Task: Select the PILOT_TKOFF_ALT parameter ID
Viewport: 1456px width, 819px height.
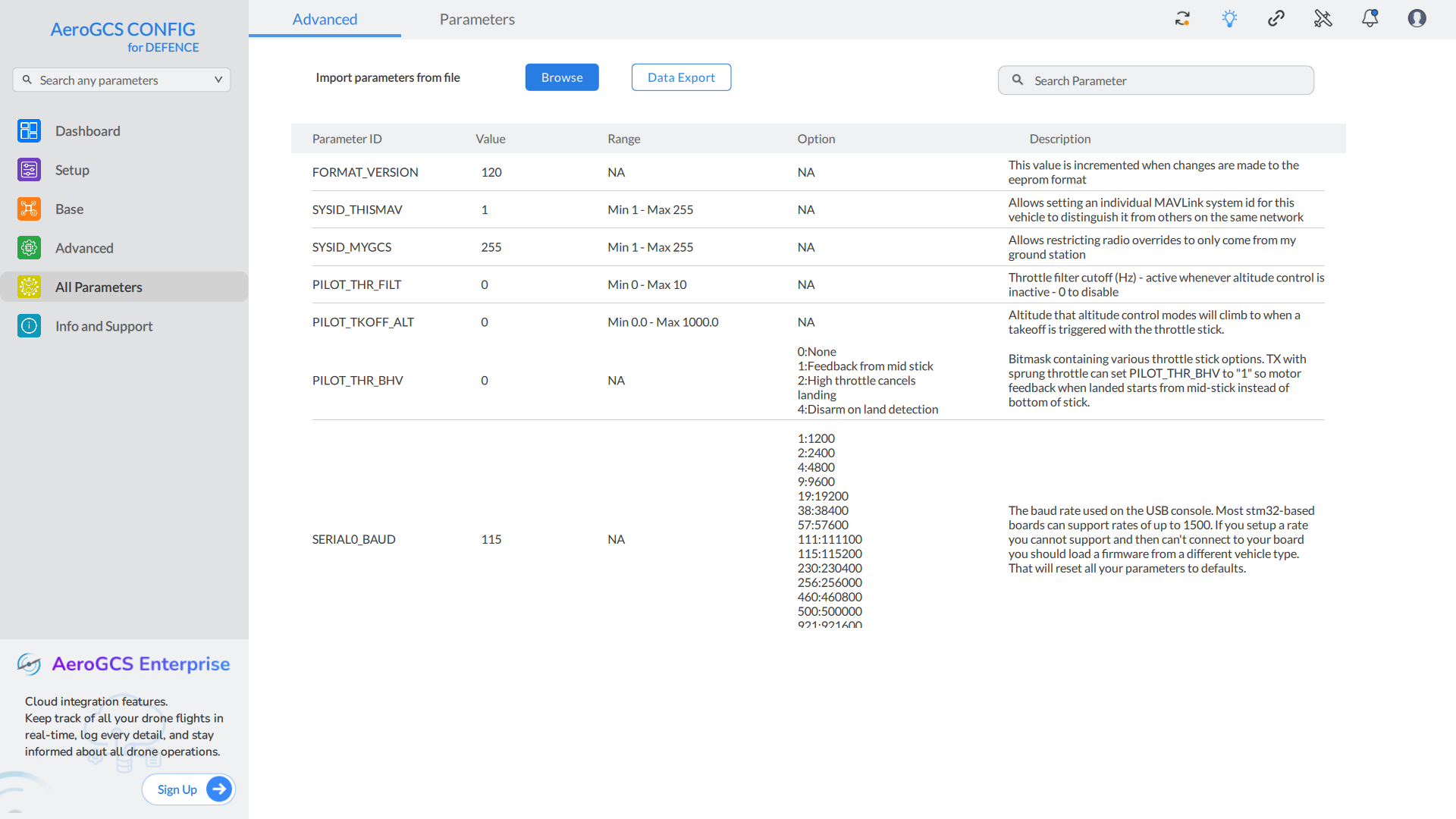Action: 363,322
